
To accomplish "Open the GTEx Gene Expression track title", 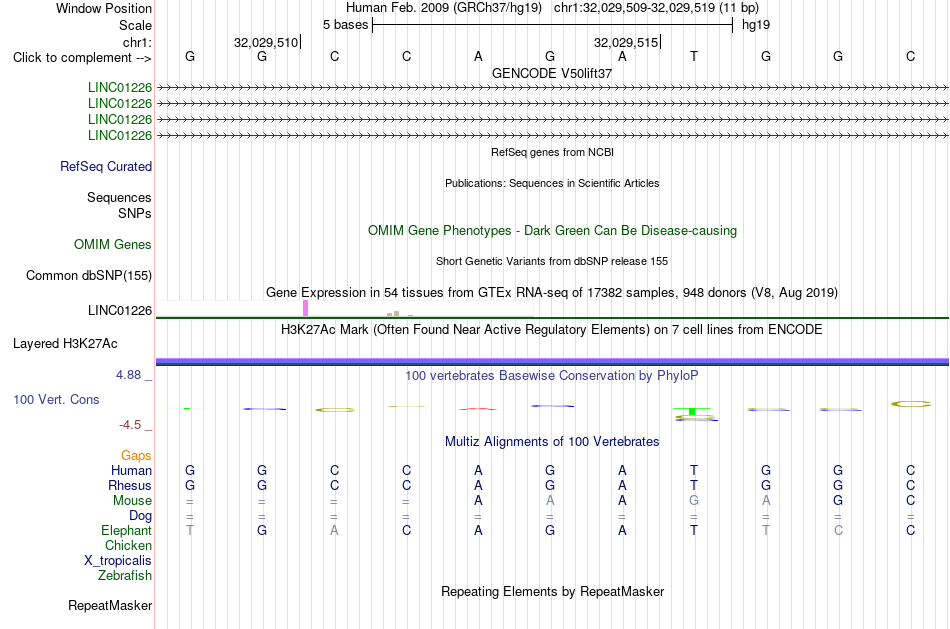I will pyautogui.click(x=552, y=293).
